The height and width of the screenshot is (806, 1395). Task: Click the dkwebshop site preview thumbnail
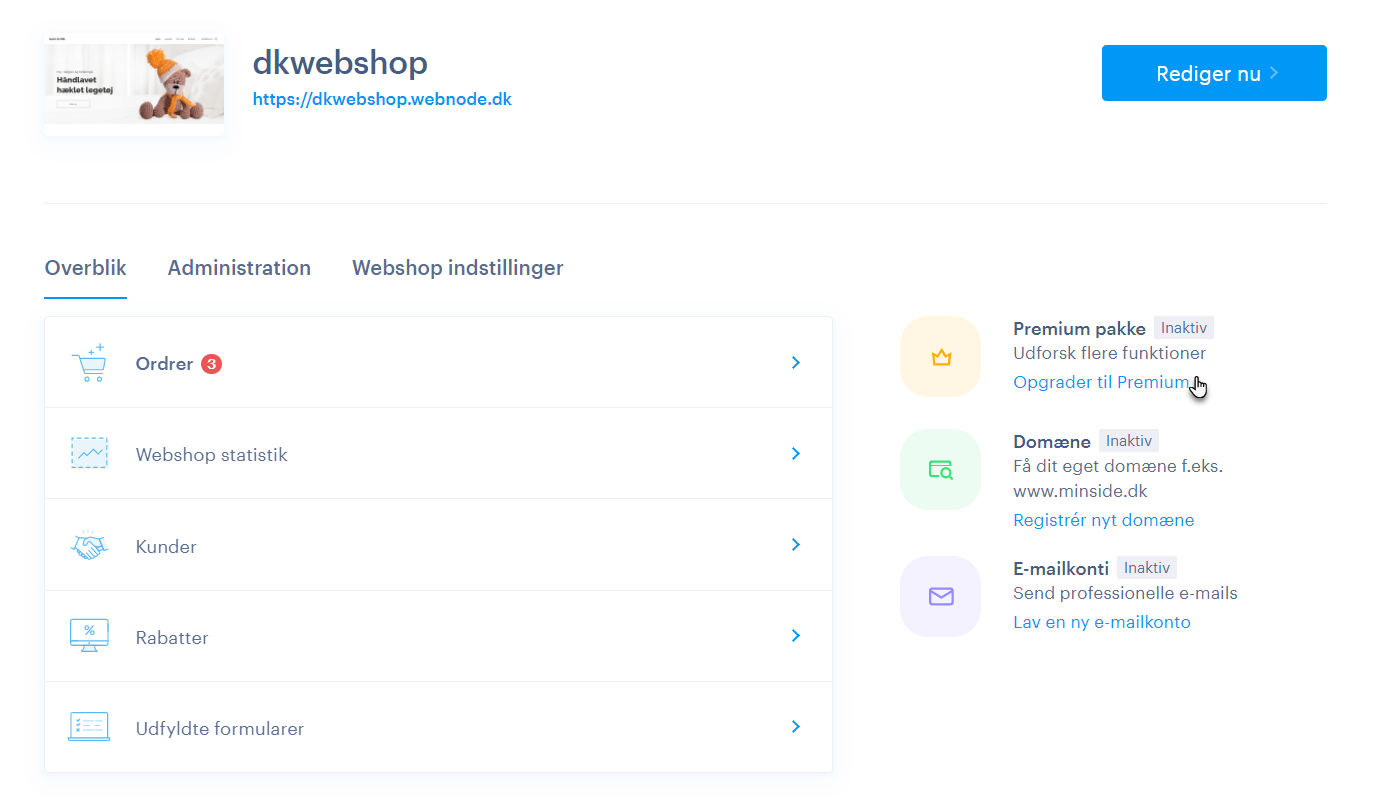point(134,84)
